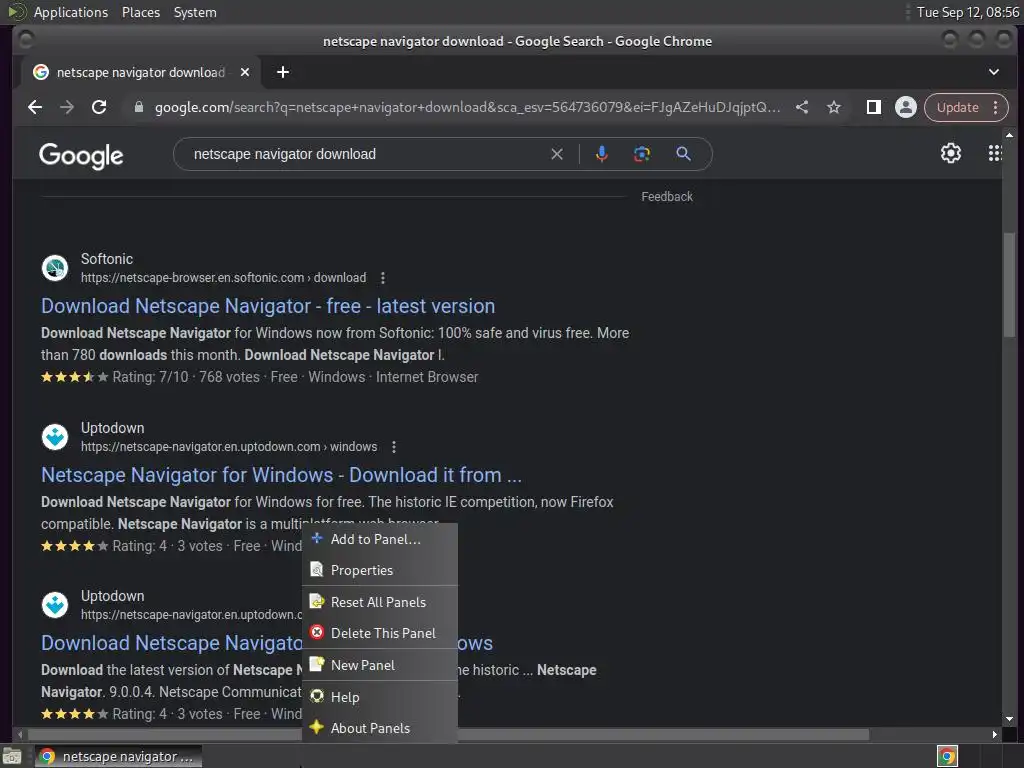The image size is (1024, 768).
Task: Select netscape navigator taskbar window button
Action: tap(118, 756)
